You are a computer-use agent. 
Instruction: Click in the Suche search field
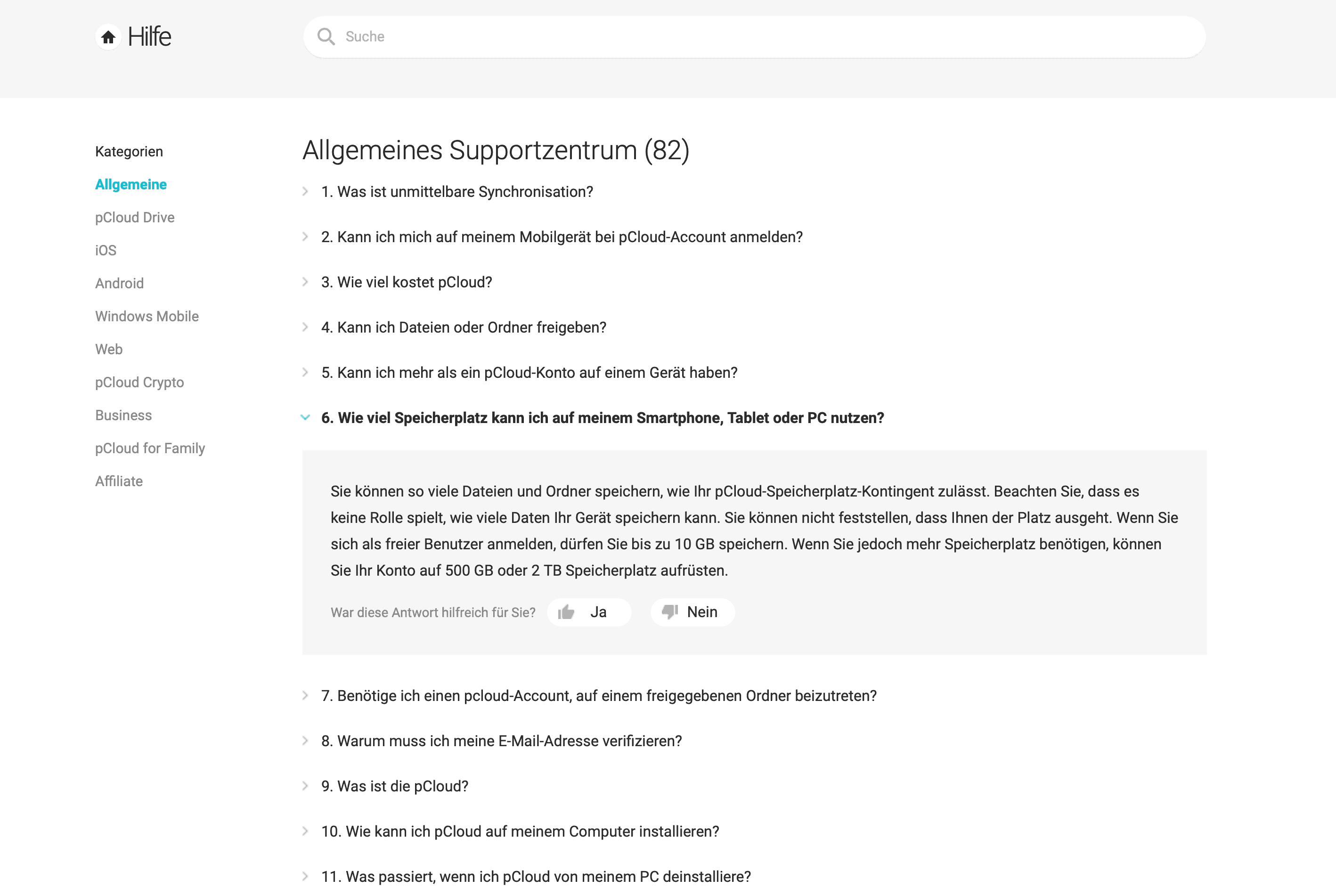[754, 37]
